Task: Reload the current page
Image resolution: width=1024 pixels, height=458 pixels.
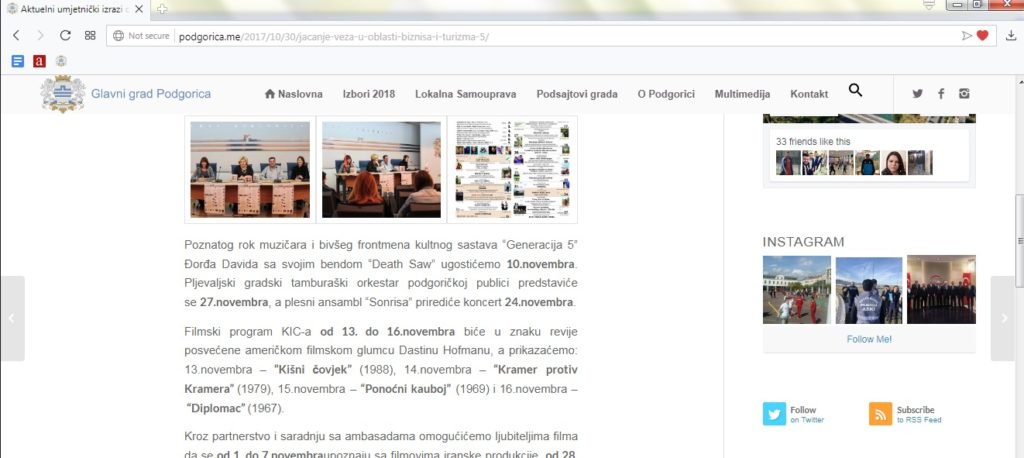Action: click(65, 35)
